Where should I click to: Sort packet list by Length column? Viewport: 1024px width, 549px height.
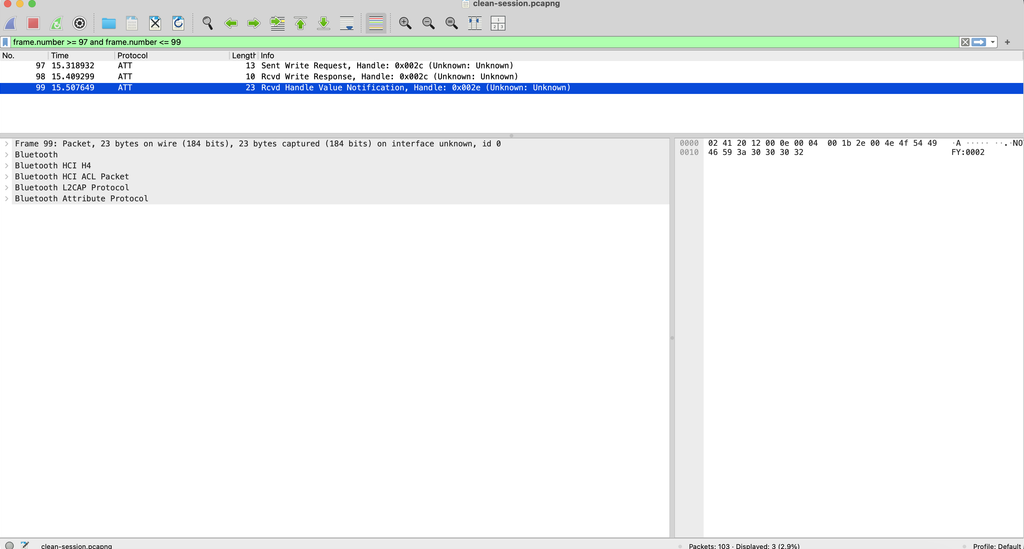[244, 55]
